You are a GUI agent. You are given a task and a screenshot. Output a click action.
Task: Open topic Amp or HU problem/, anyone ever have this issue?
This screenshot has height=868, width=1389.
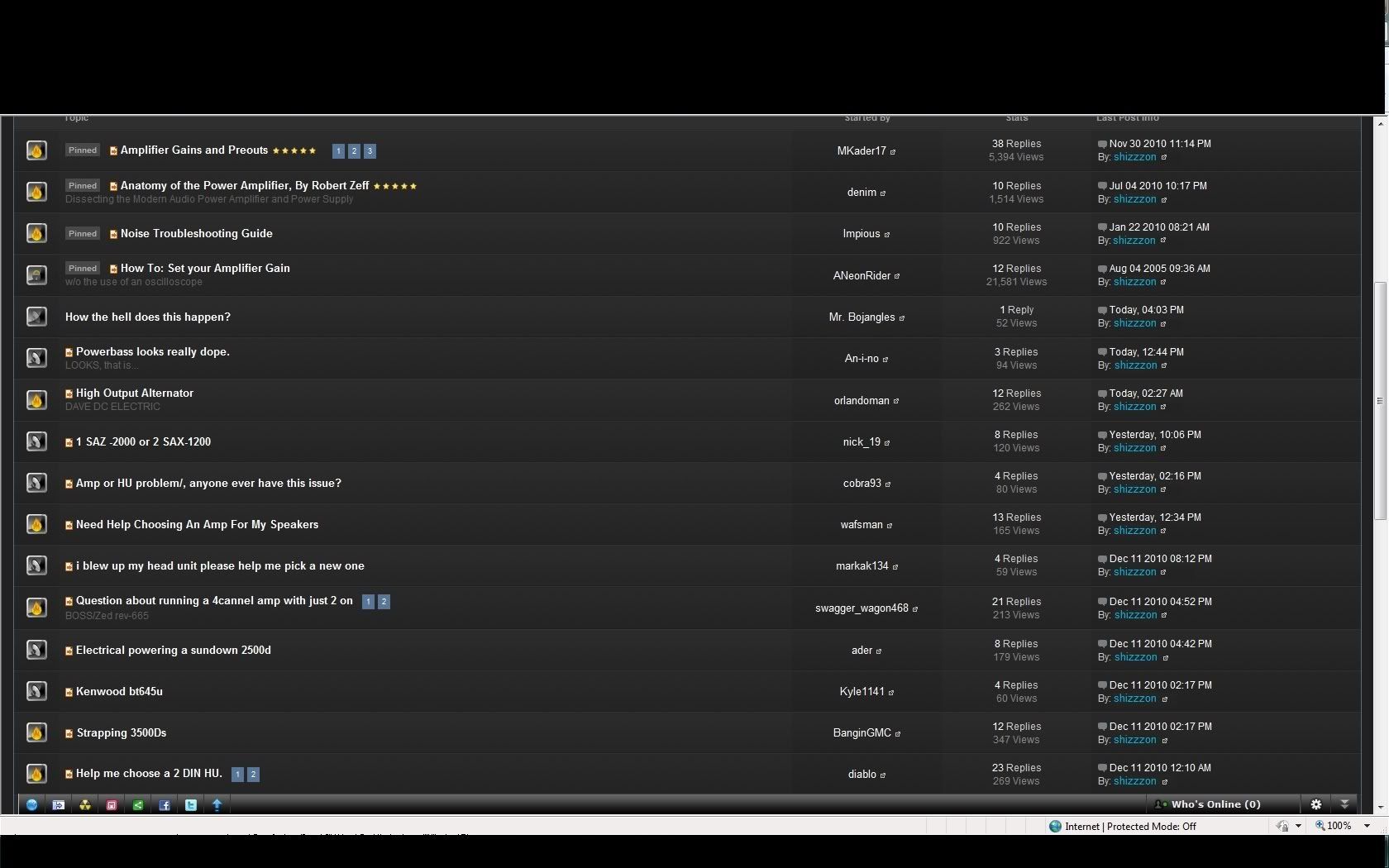coord(208,483)
